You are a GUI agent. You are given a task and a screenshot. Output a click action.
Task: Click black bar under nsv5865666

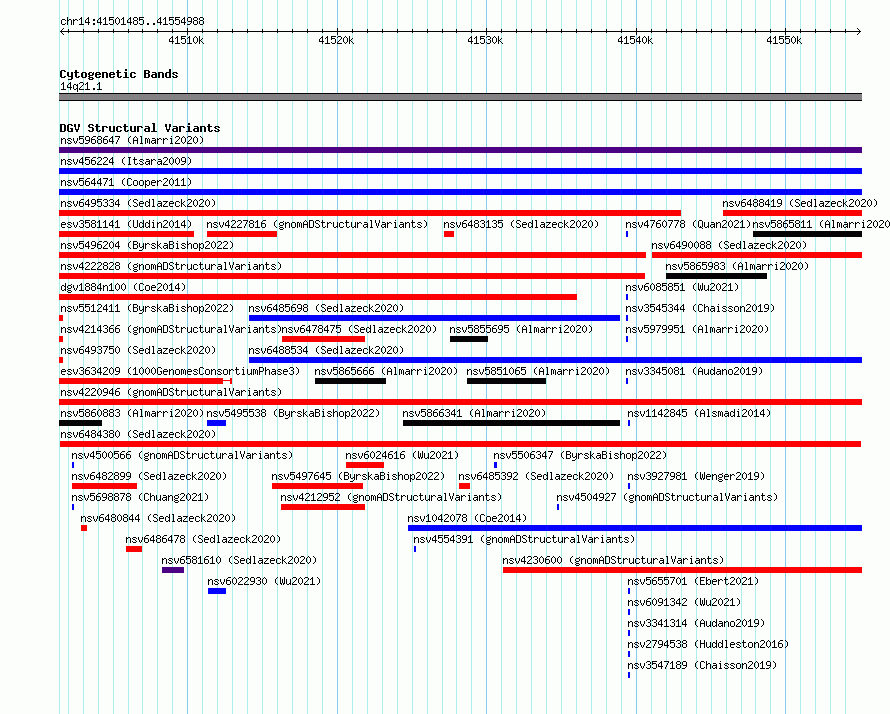tap(350, 381)
